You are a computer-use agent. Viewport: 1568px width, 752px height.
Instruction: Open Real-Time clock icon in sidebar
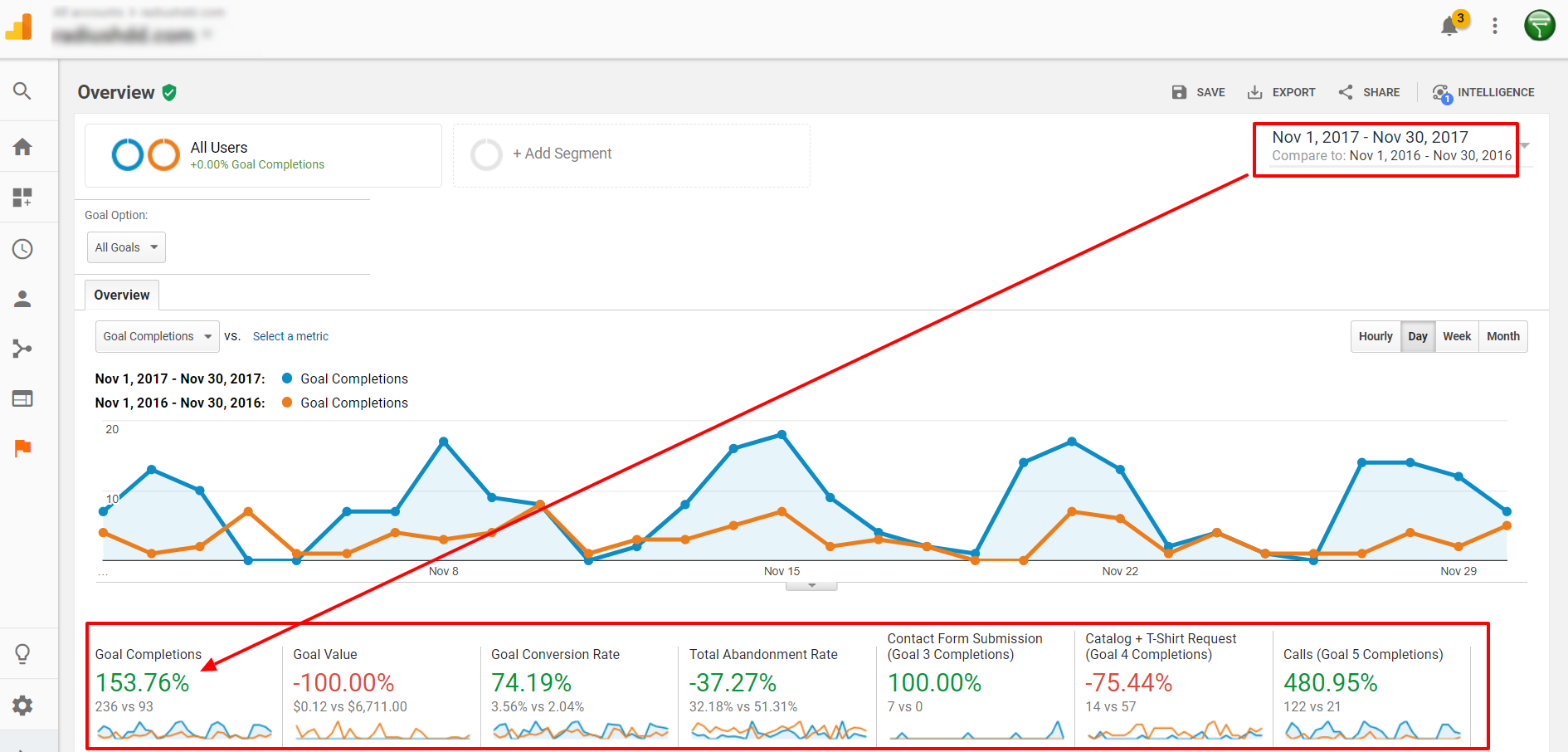point(22,249)
